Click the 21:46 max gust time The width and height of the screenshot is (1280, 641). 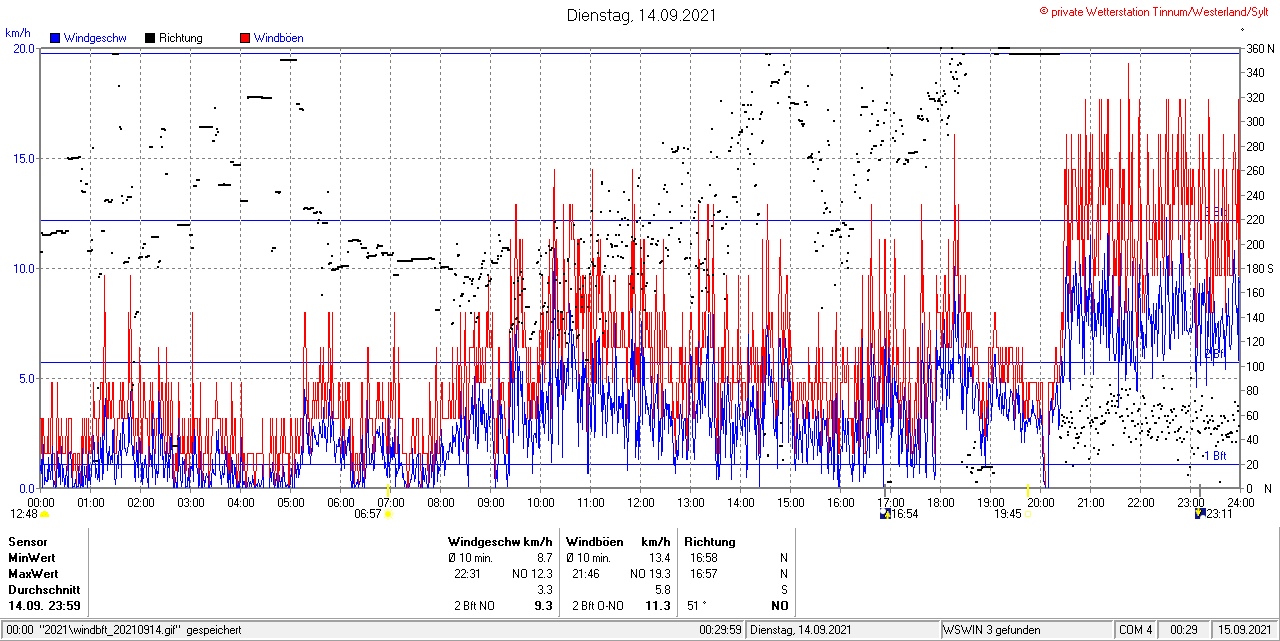pos(586,574)
